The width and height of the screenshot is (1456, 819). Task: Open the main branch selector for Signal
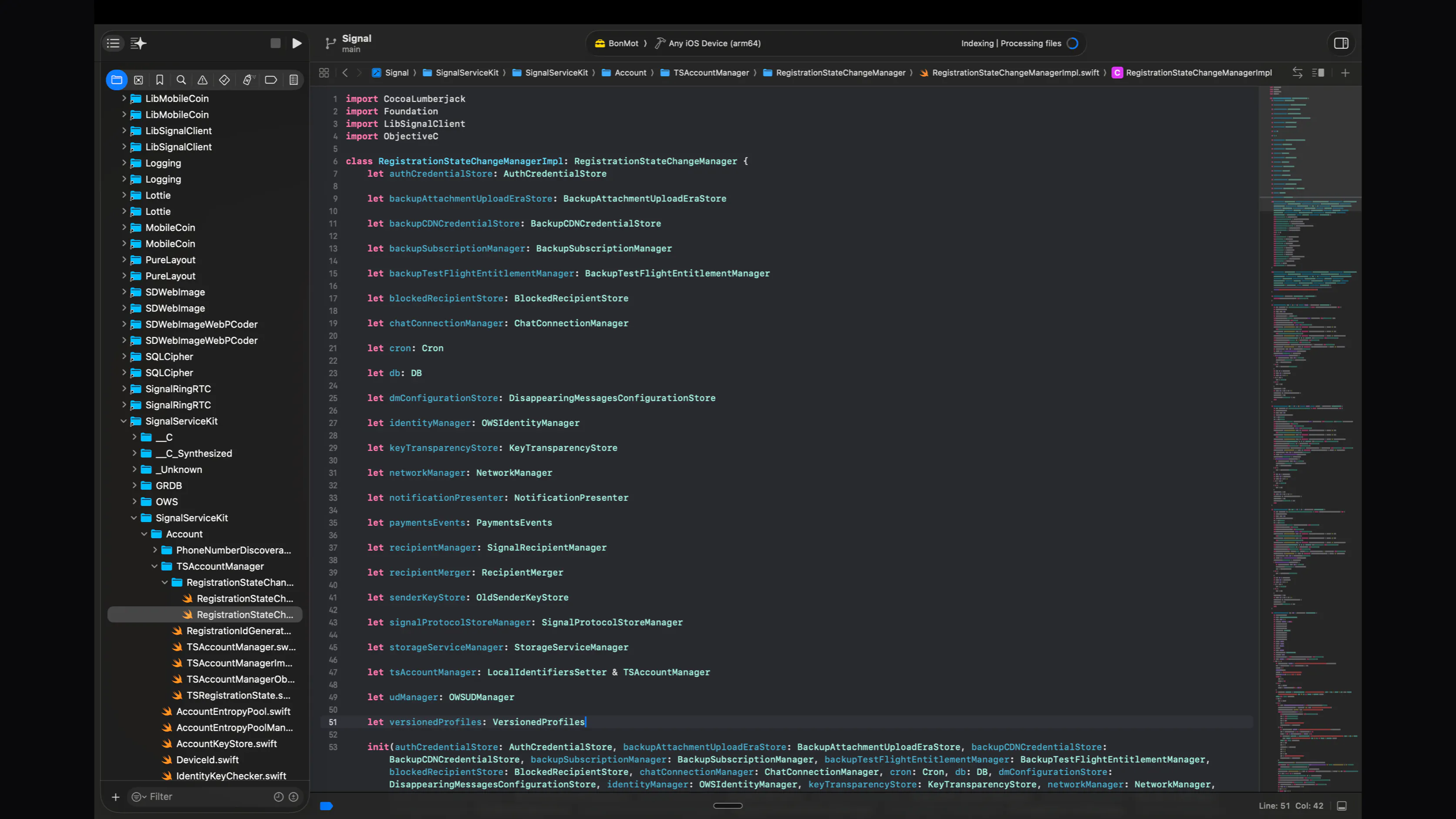(349, 44)
